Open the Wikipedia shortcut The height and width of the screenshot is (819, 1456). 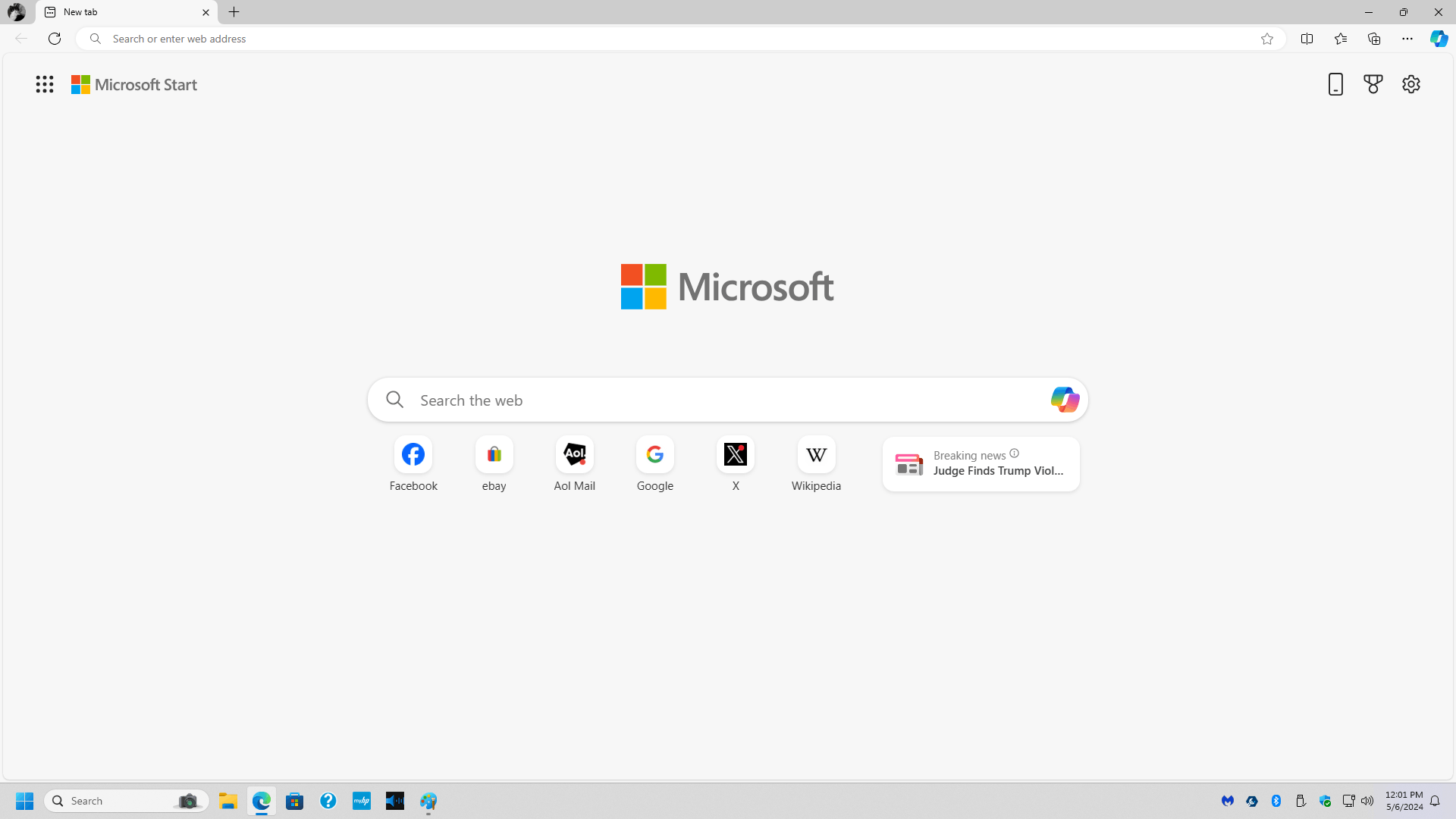point(816,463)
